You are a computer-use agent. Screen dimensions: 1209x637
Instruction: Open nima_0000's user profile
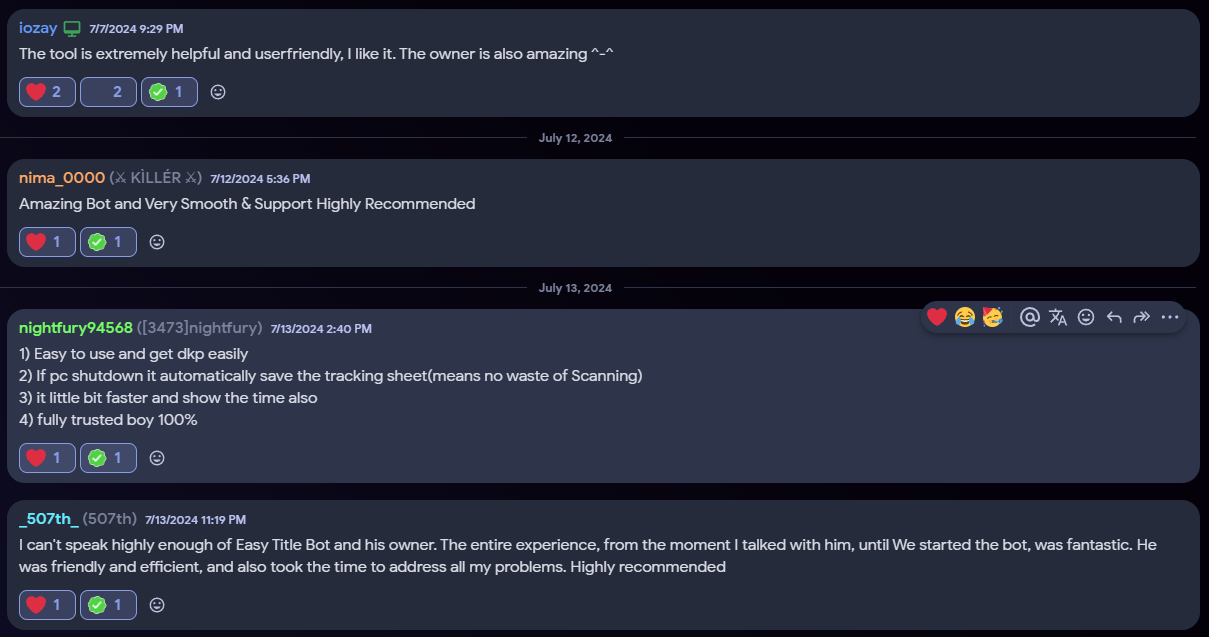coord(62,178)
